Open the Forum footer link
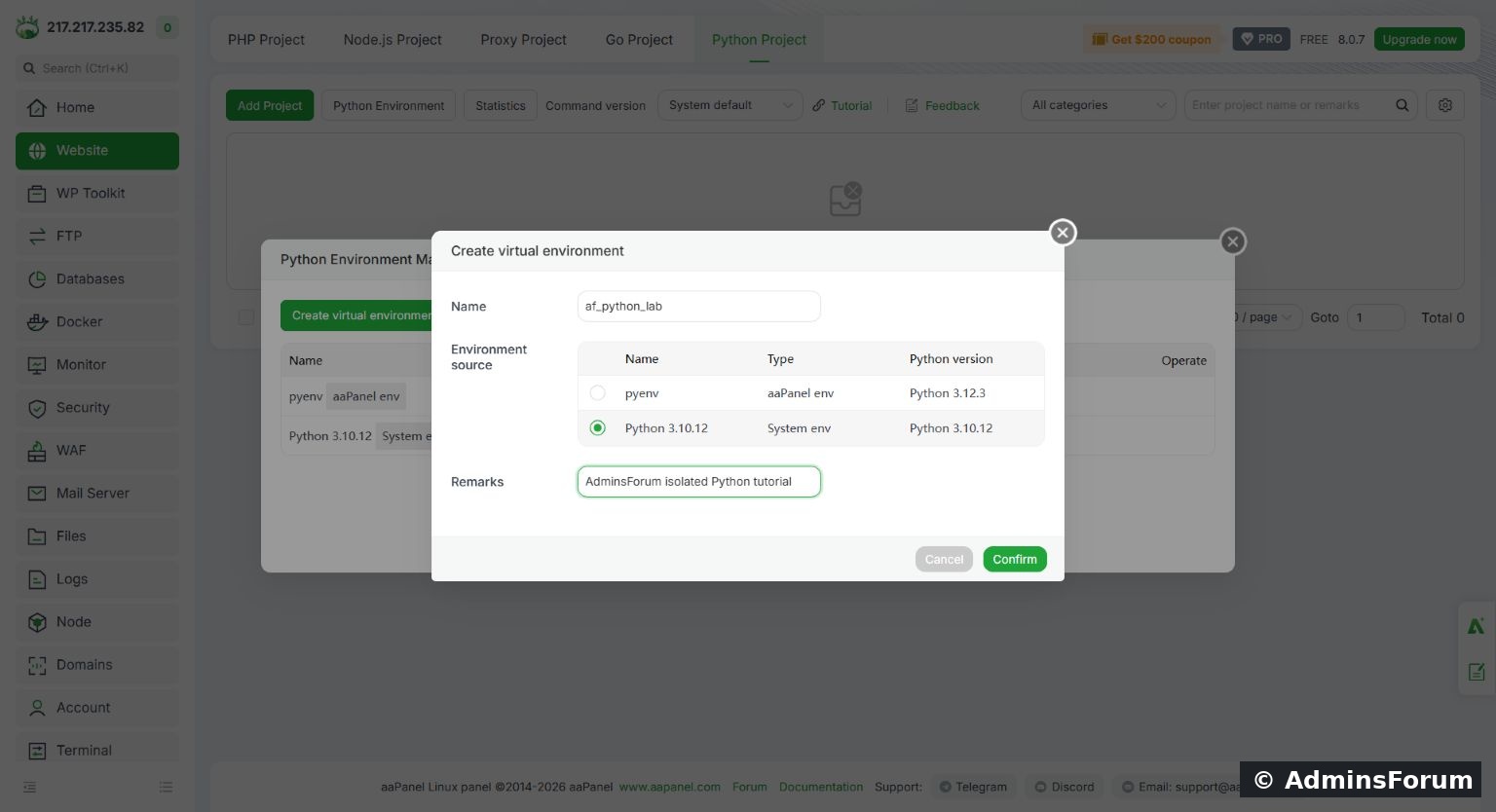Screen dimensions: 1496x812 [x=750, y=787]
